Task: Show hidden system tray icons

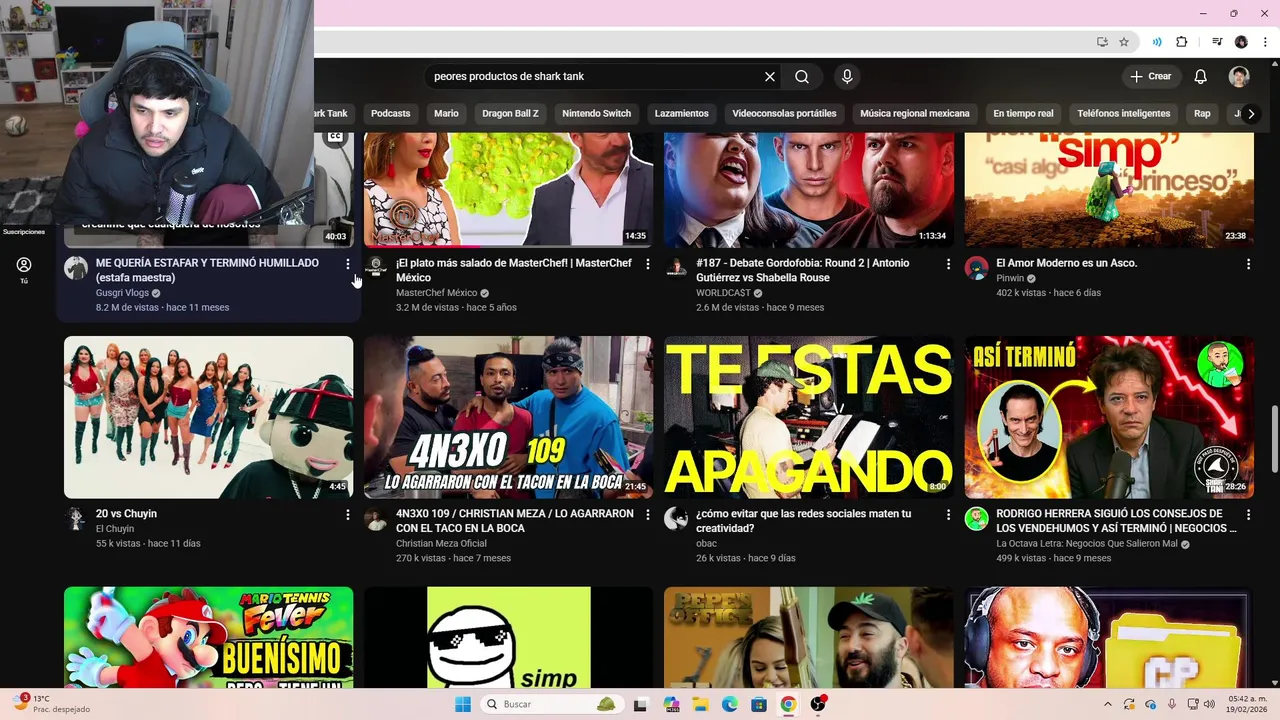Action: coord(1107,704)
